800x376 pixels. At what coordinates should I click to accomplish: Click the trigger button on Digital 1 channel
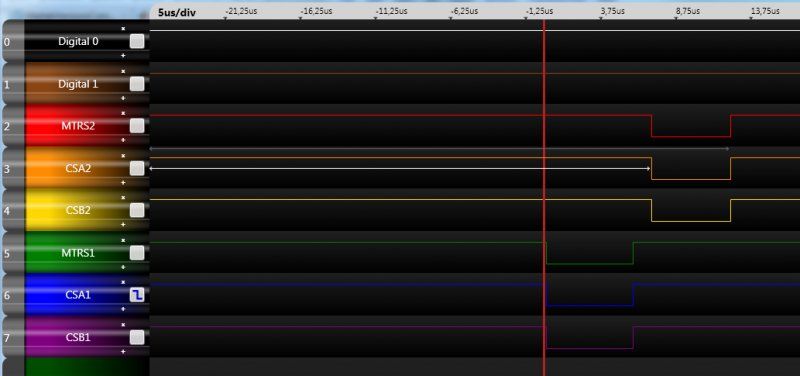(x=137, y=84)
